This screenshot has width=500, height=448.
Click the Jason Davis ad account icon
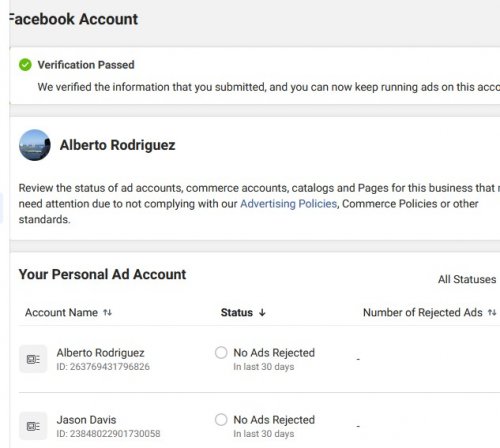[x=33, y=426]
